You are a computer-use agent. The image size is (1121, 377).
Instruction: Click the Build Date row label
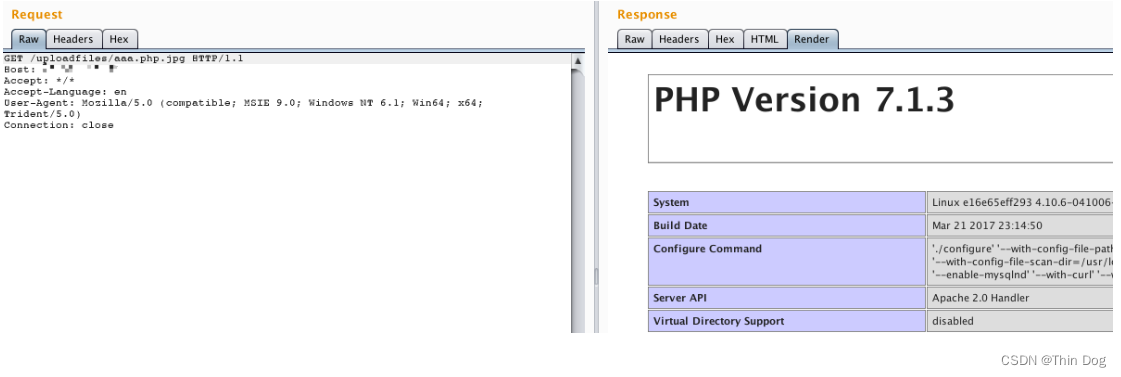click(786, 225)
